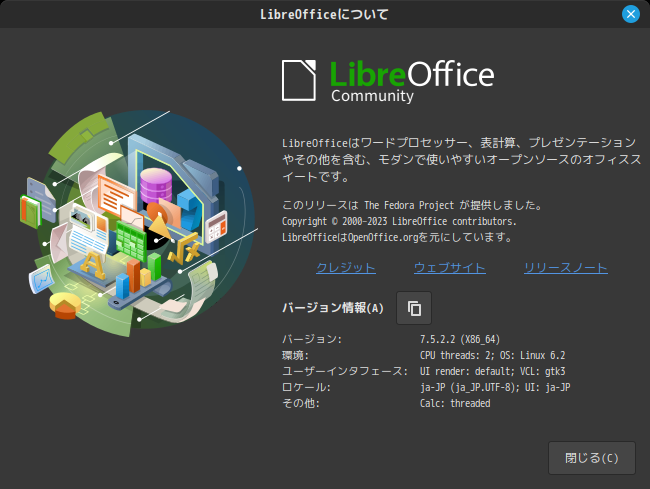The height and width of the screenshot is (489, 650).
Task: Click the バージョン情報(A) label
Action: [x=333, y=308]
